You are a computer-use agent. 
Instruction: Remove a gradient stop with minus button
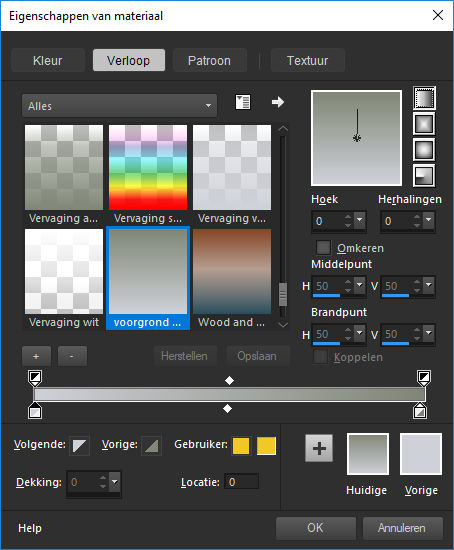tap(72, 356)
